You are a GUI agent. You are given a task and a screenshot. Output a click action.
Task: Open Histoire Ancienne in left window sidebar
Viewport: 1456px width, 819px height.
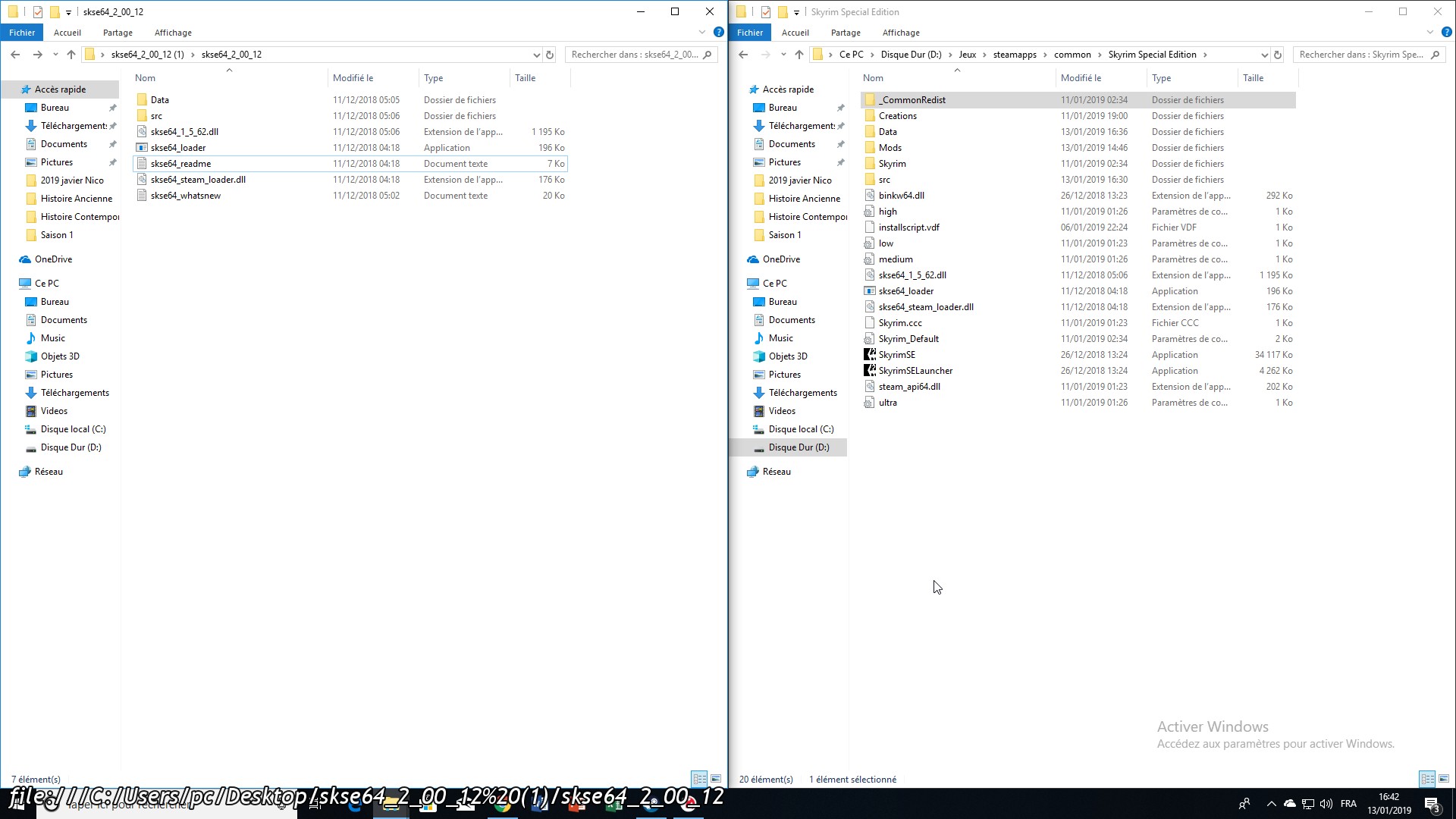(76, 199)
